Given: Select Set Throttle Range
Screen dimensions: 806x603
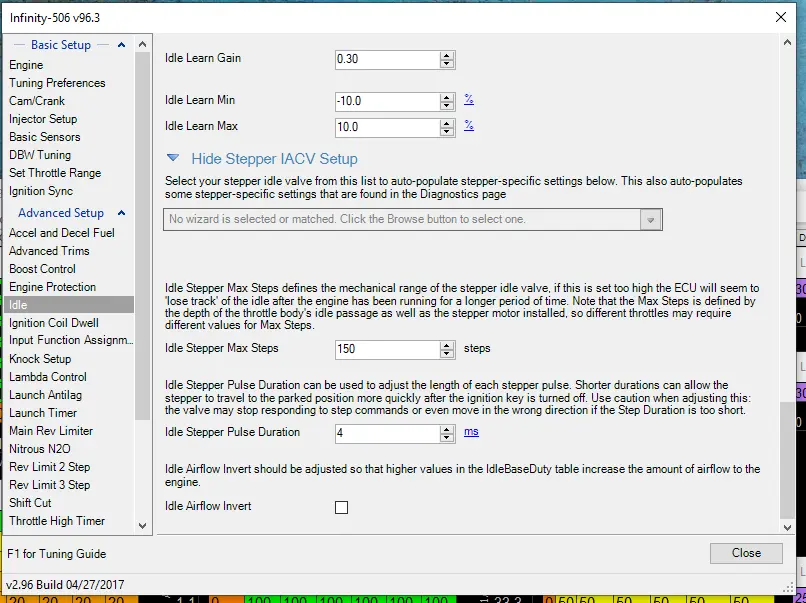Looking at the screenshot, I should tap(55, 173).
